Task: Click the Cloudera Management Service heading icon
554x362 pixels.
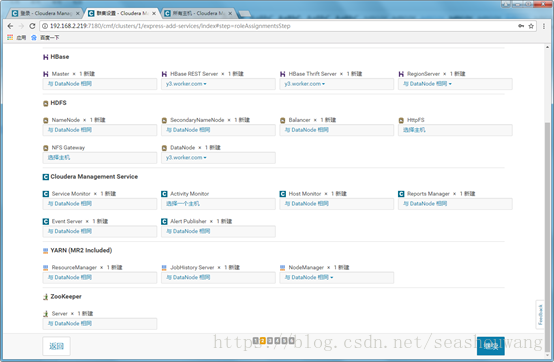Action: [46, 177]
